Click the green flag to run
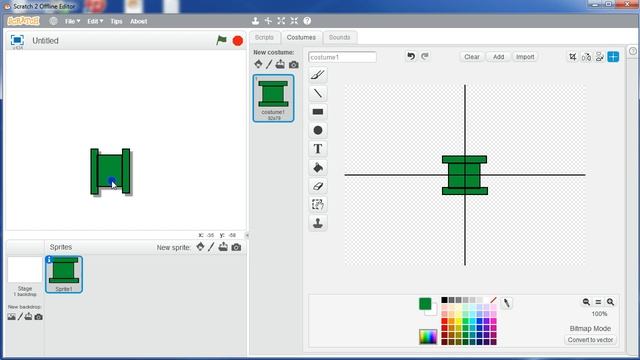 (221, 40)
